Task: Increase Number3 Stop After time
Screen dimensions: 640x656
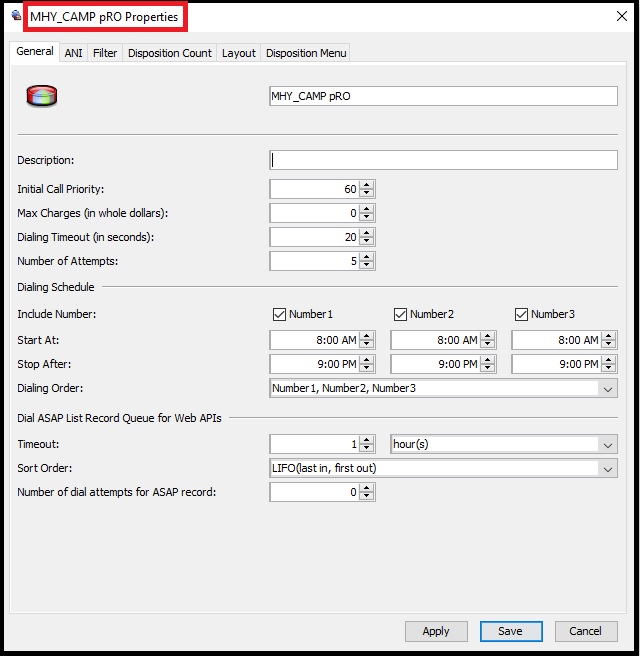Action: [609, 360]
